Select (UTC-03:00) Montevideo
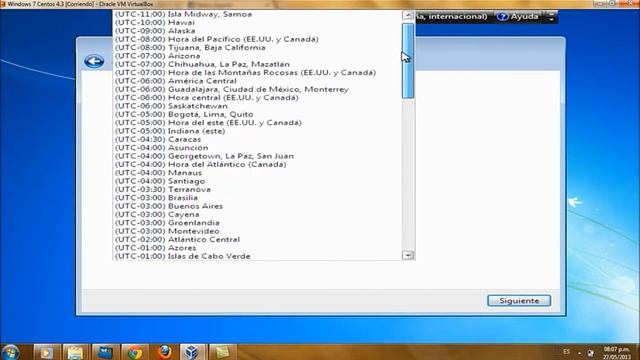 (257, 231)
